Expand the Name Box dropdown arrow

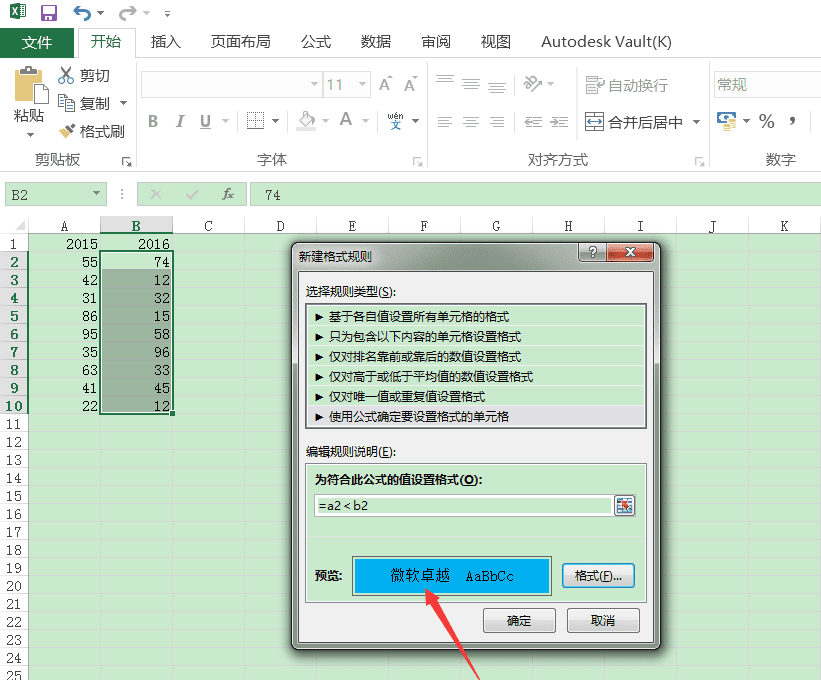click(96, 194)
